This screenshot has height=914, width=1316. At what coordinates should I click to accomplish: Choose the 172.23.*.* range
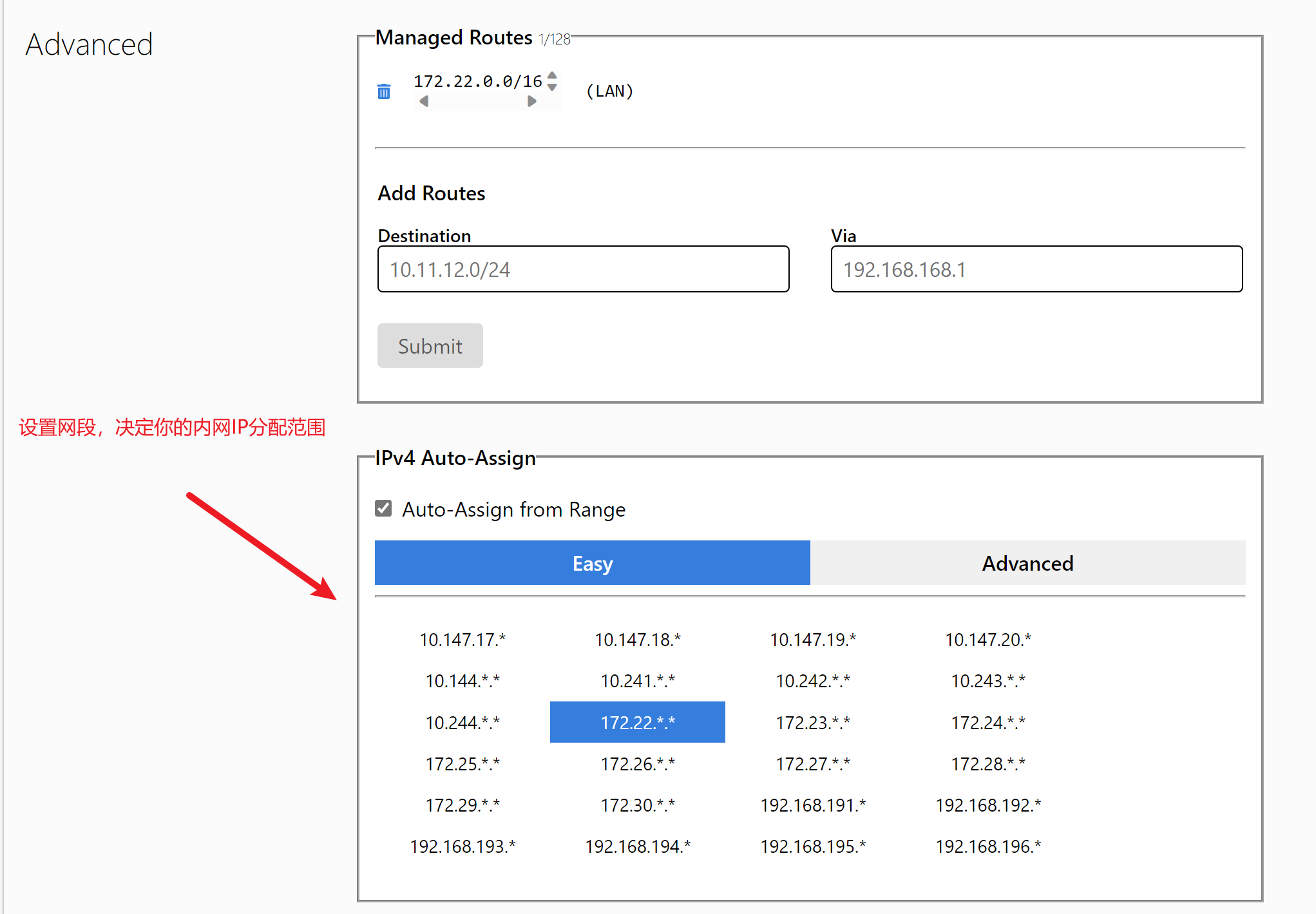click(813, 723)
